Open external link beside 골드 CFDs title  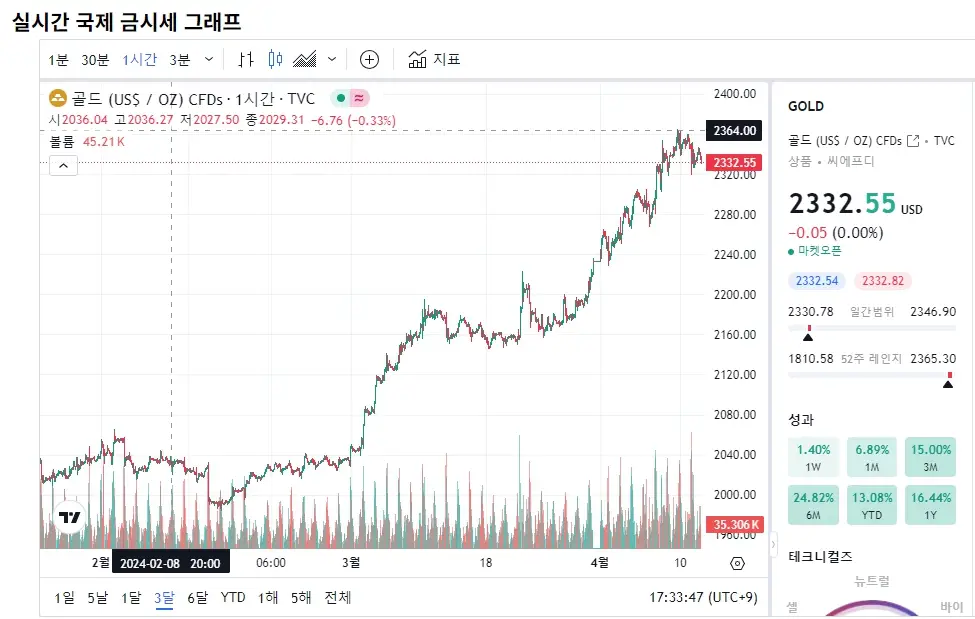click(913, 140)
